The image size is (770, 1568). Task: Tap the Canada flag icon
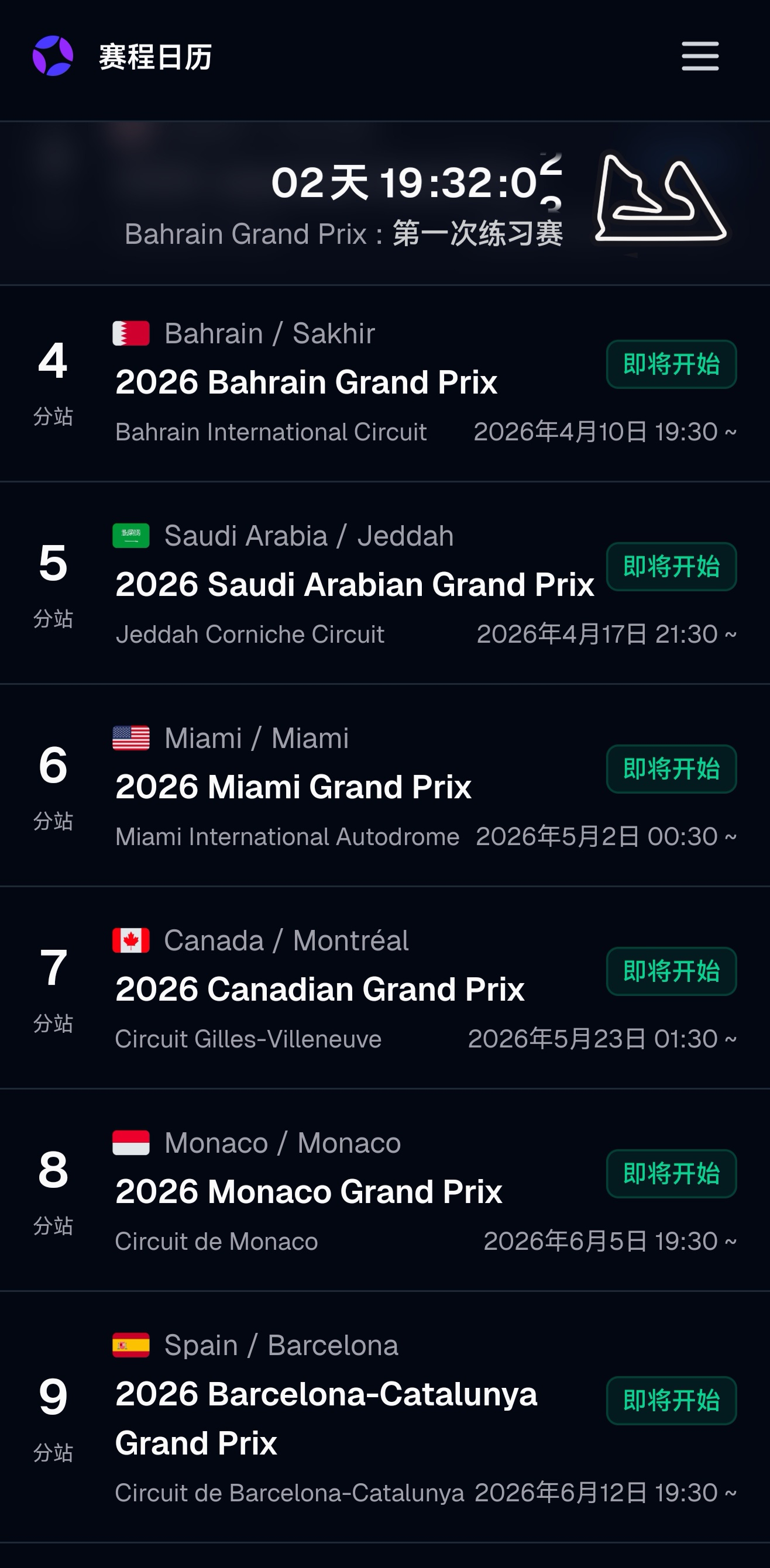pyautogui.click(x=131, y=940)
